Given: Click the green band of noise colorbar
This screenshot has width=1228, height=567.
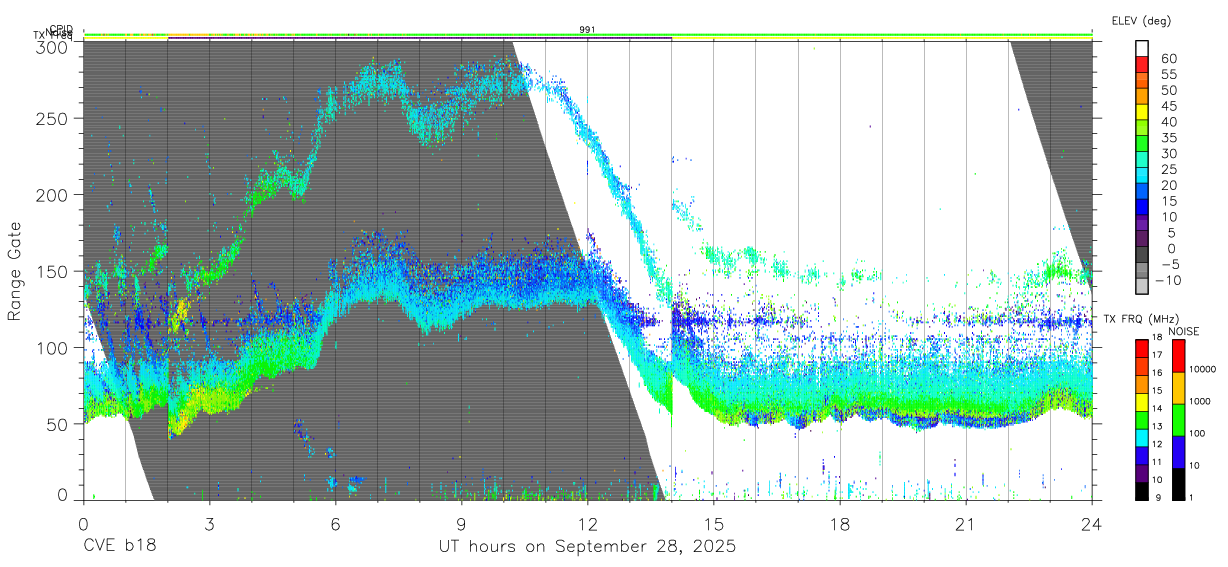Looking at the screenshot, I should (x=1177, y=420).
